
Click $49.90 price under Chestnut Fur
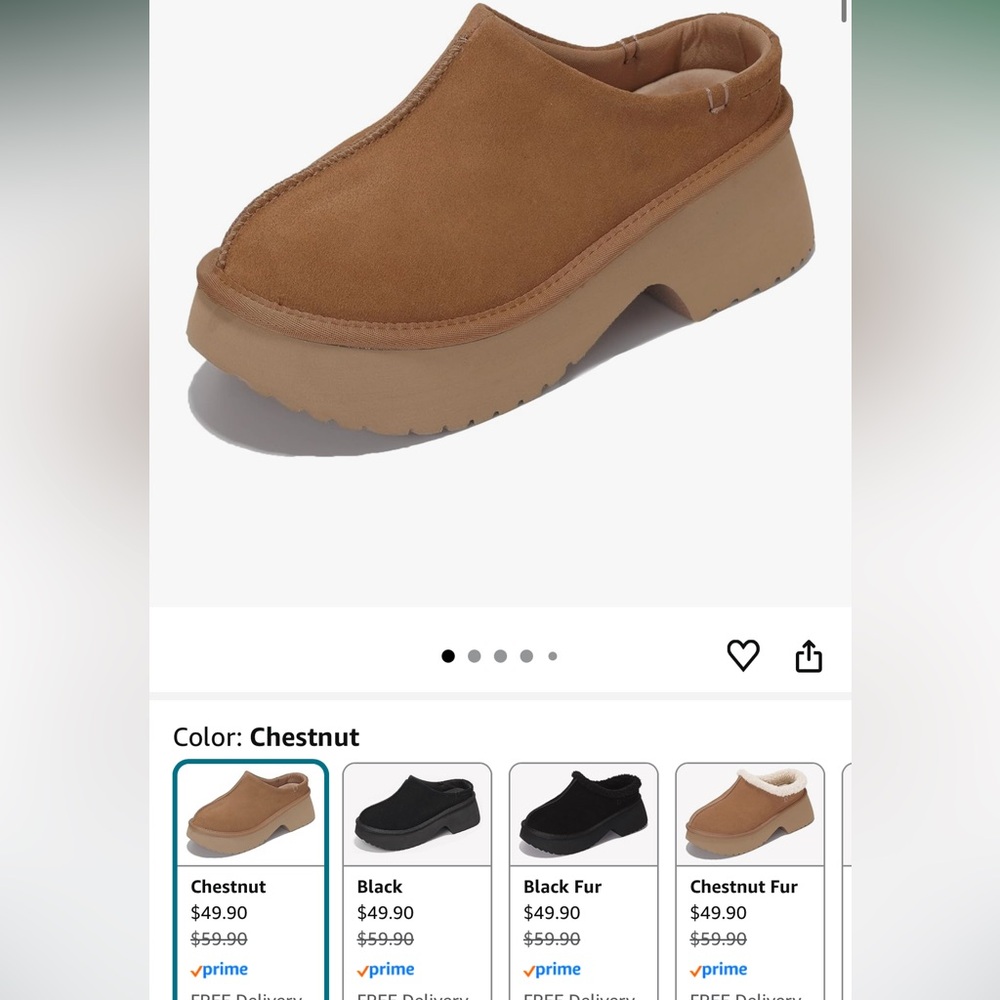(718, 913)
